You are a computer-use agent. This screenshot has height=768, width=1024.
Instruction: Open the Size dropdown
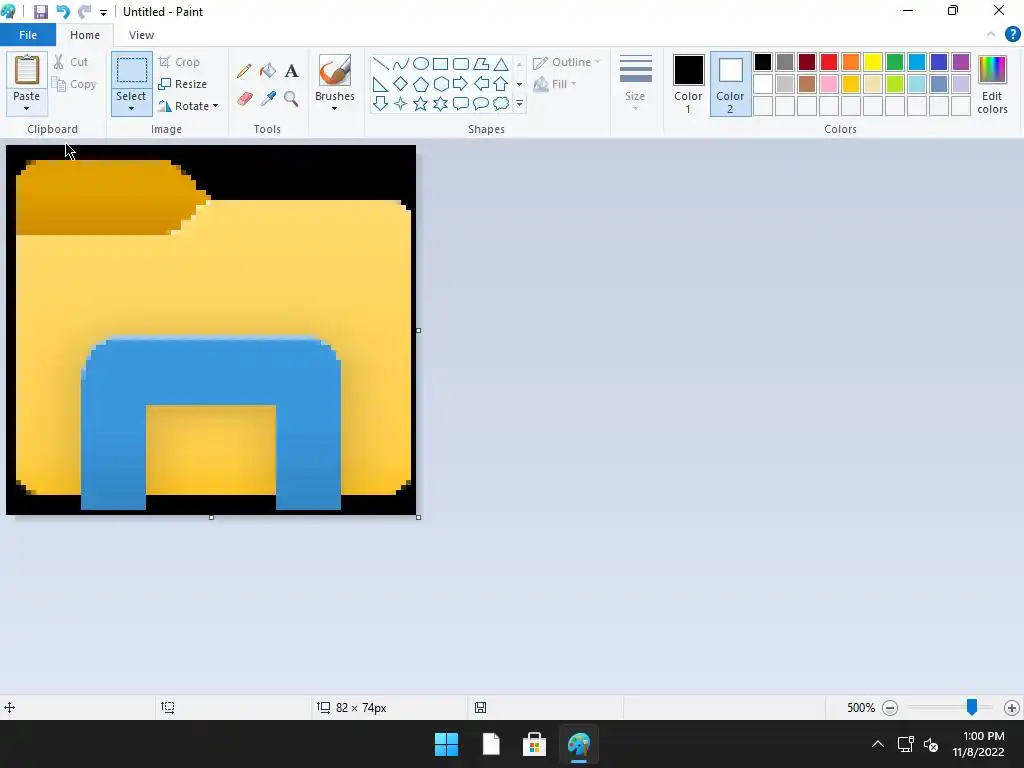[x=635, y=84]
